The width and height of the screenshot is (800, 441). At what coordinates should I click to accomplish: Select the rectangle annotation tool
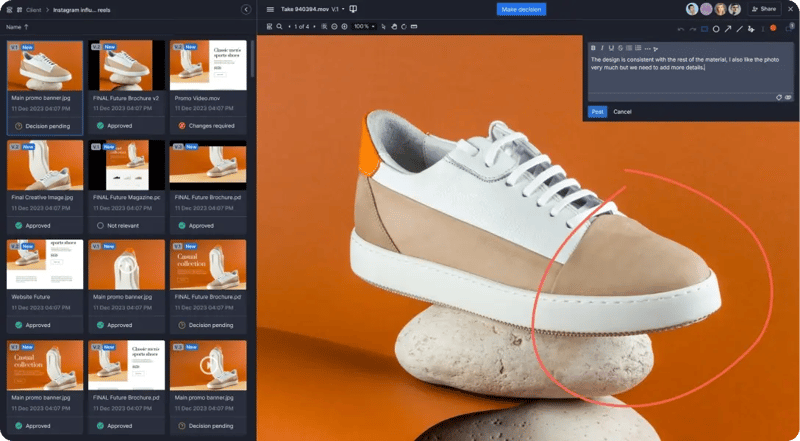tap(704, 28)
